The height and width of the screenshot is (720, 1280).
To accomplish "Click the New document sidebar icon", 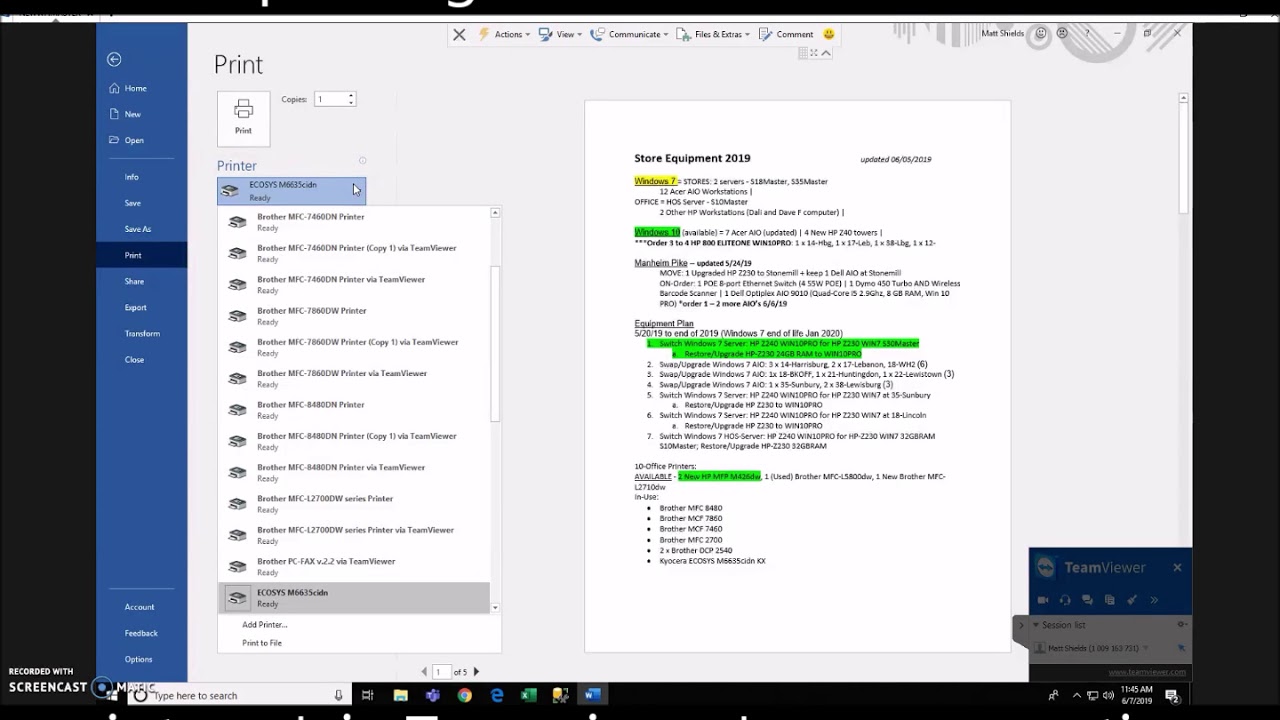I will pyautogui.click(x=114, y=114).
